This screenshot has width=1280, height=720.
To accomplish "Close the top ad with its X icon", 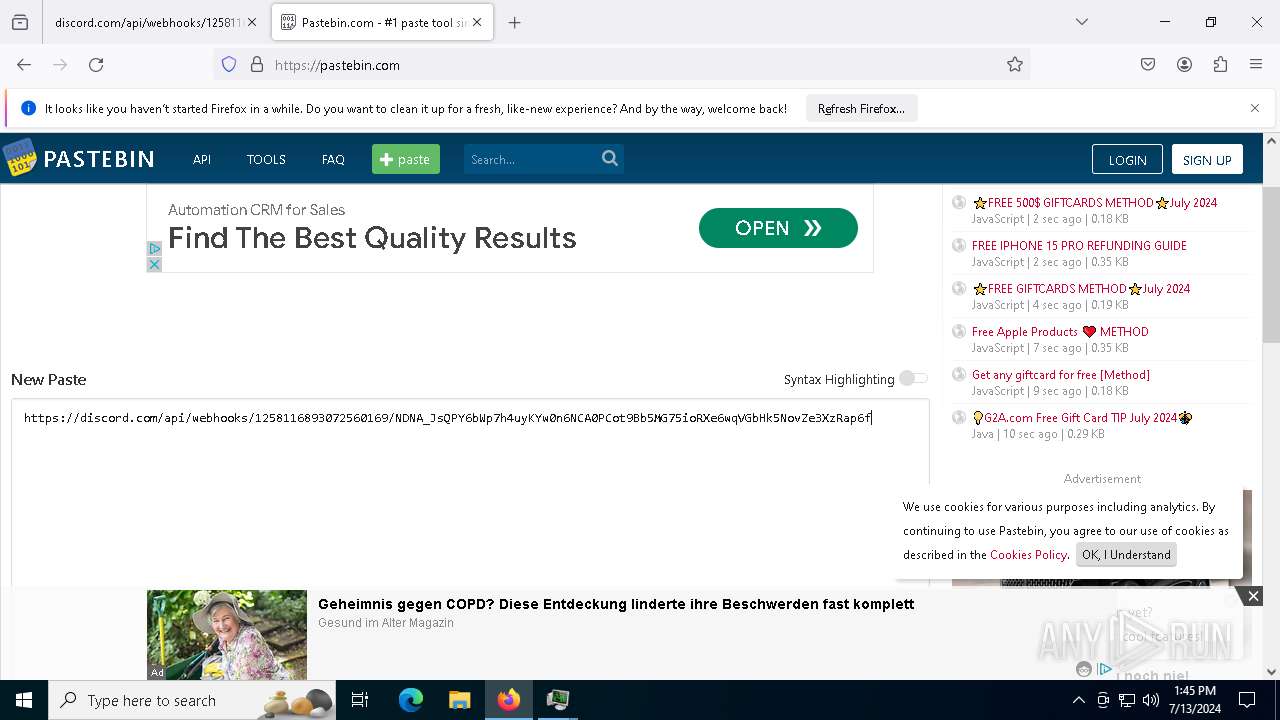I will [x=154, y=264].
